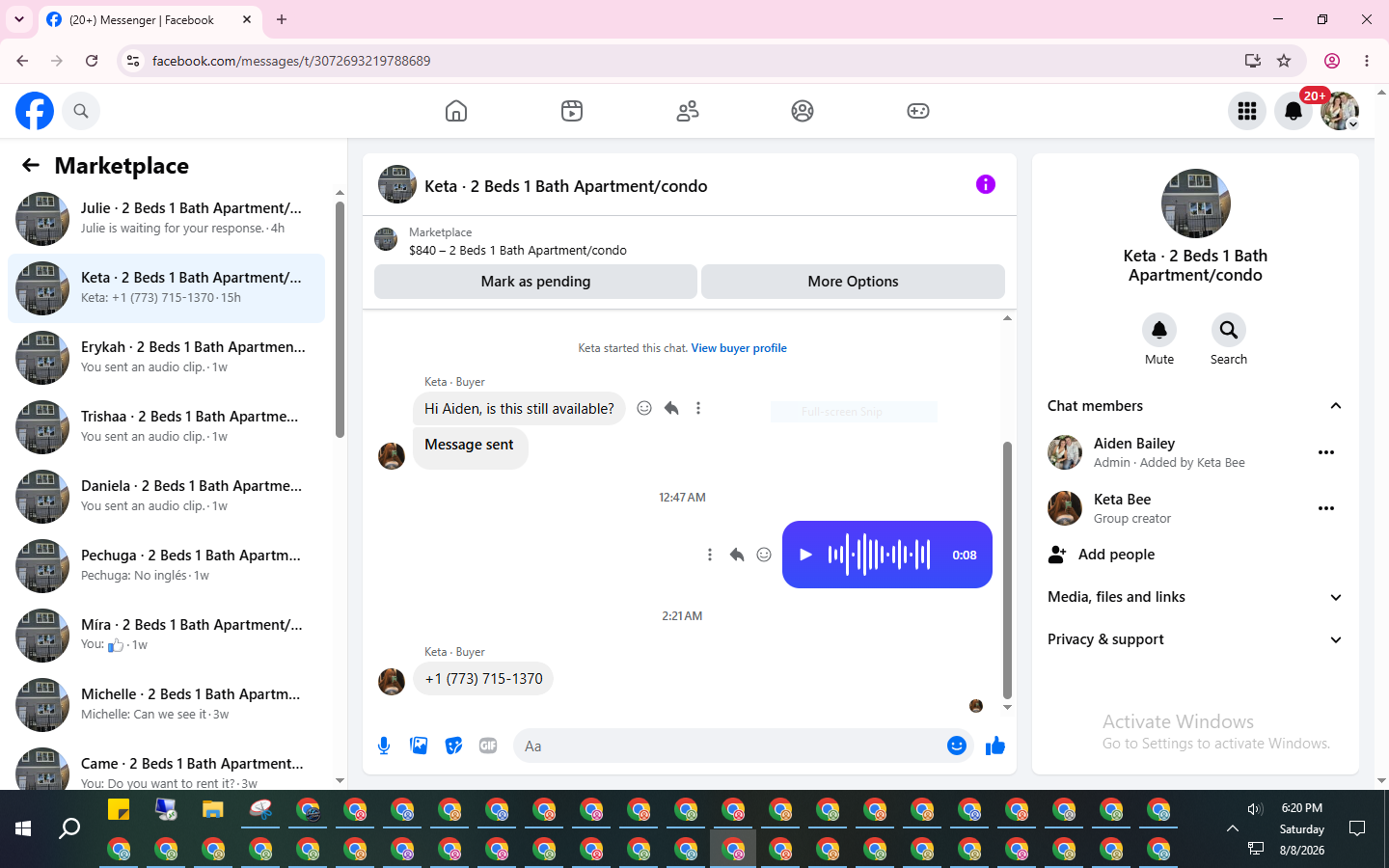Open options menu for Keta Bee
1389x868 pixels.
point(1326,508)
